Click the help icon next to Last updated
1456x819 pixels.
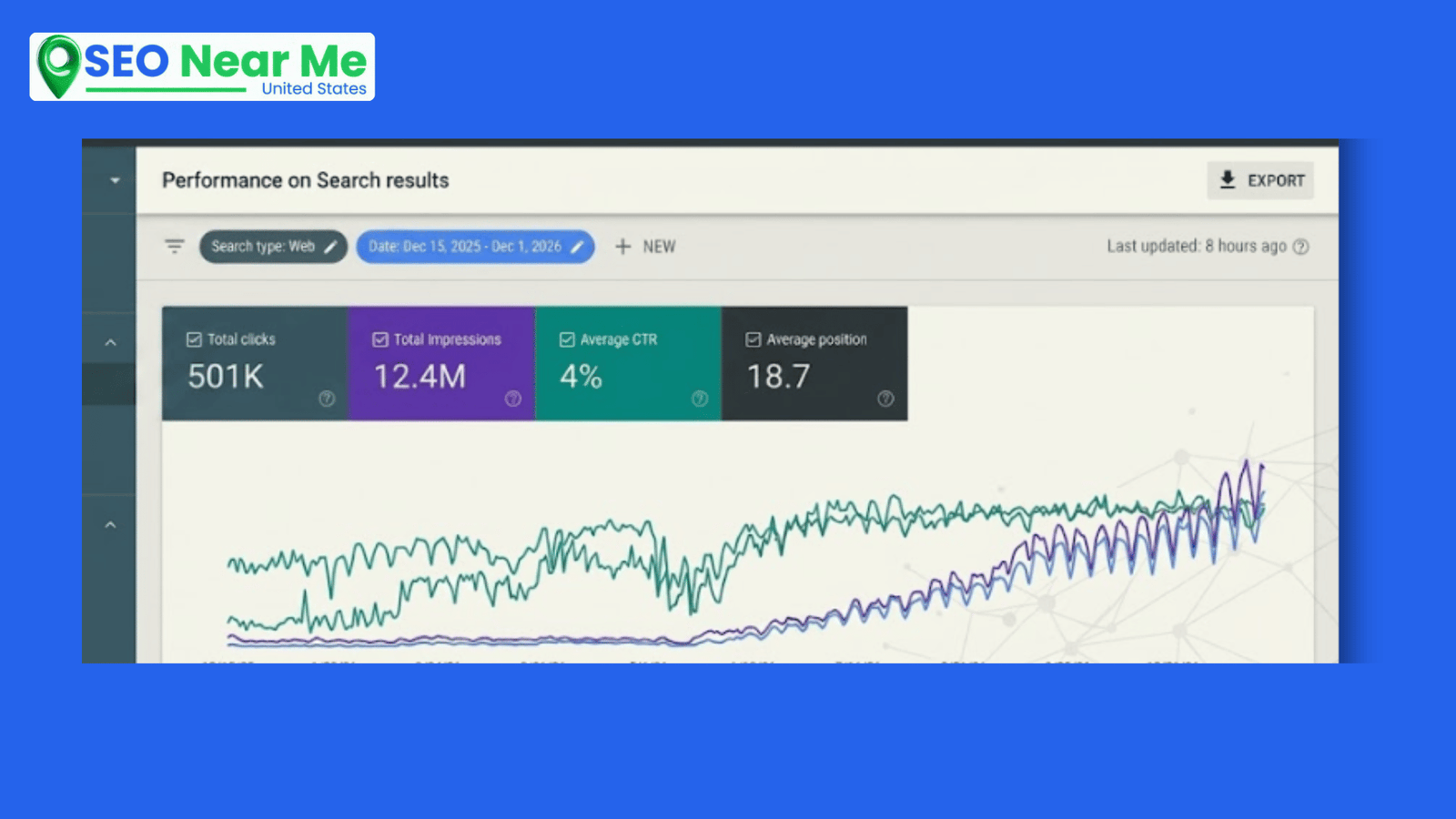pyautogui.click(x=1301, y=247)
